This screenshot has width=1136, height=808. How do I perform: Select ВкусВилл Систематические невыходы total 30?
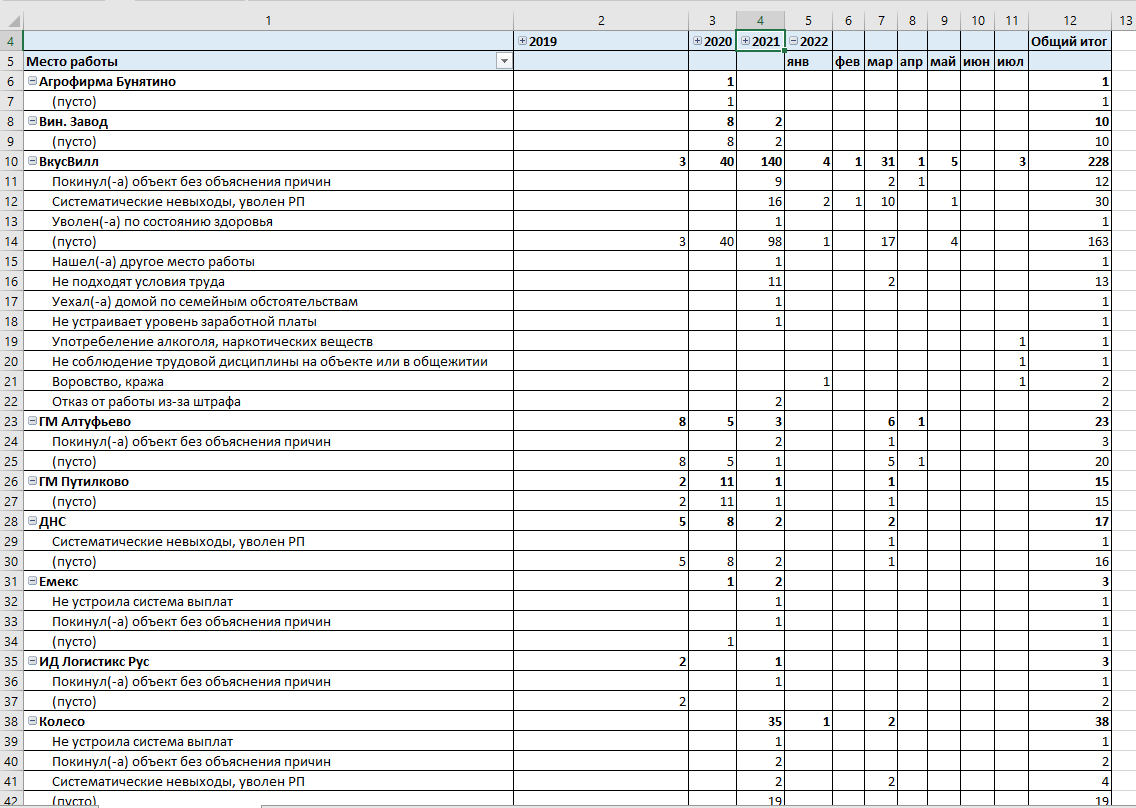tap(1069, 201)
